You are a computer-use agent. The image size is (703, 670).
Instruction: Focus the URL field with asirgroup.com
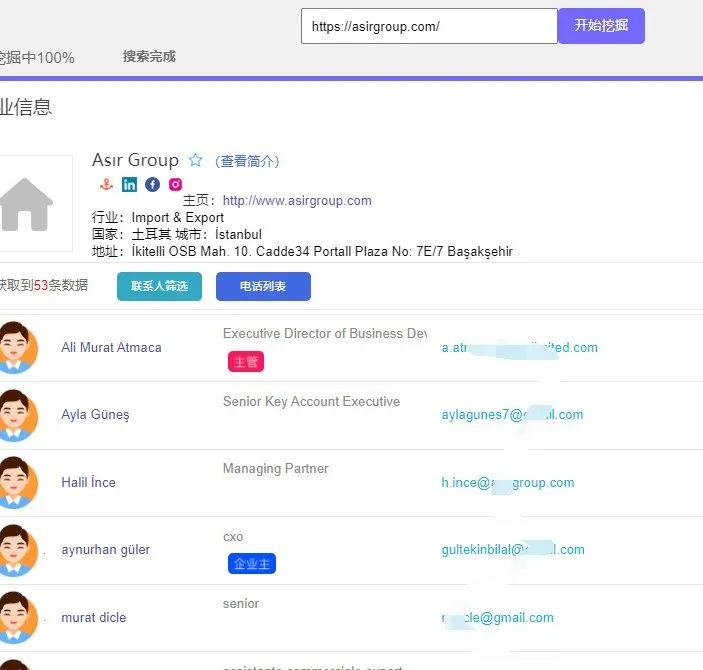(x=429, y=26)
